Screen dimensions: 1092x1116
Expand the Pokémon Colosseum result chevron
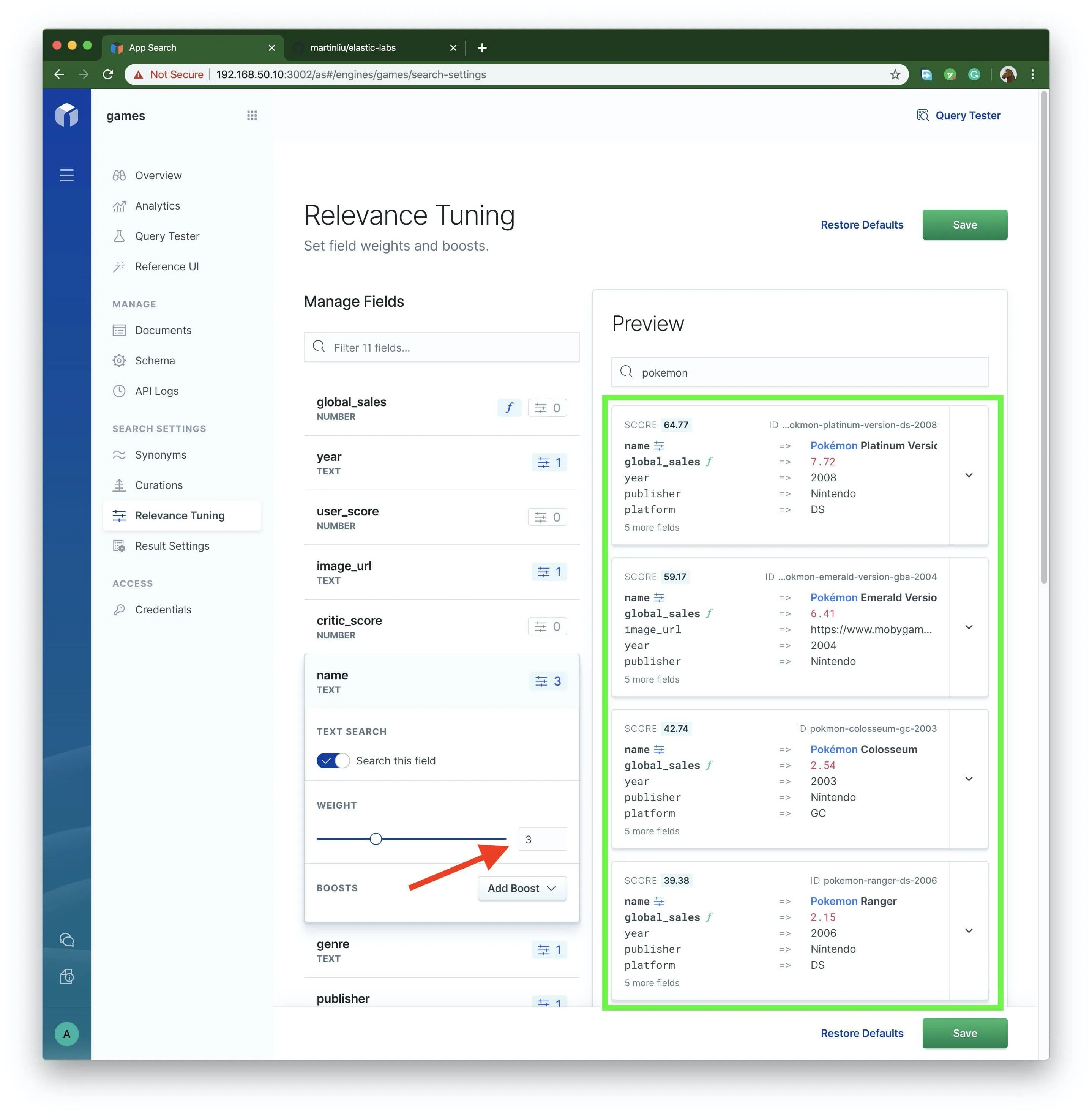click(x=969, y=779)
